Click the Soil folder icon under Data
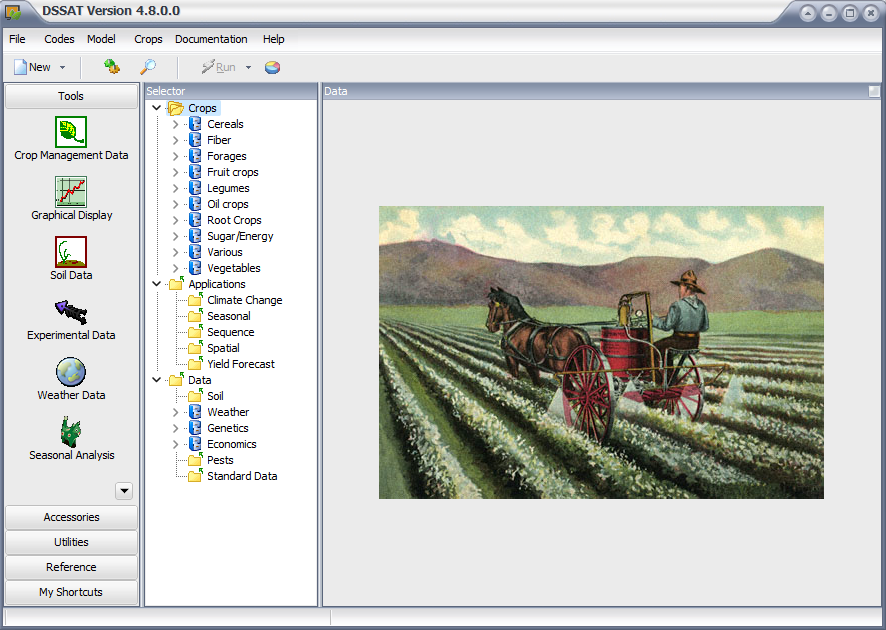The image size is (886, 630). pos(195,396)
